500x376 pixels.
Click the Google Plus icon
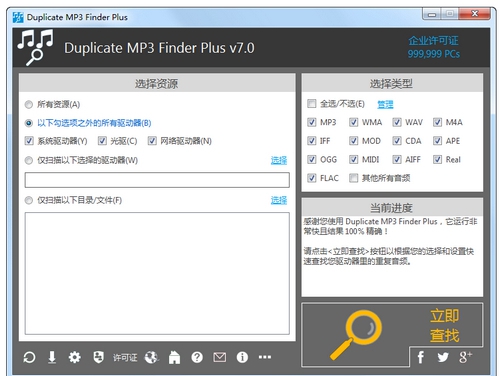point(465,357)
